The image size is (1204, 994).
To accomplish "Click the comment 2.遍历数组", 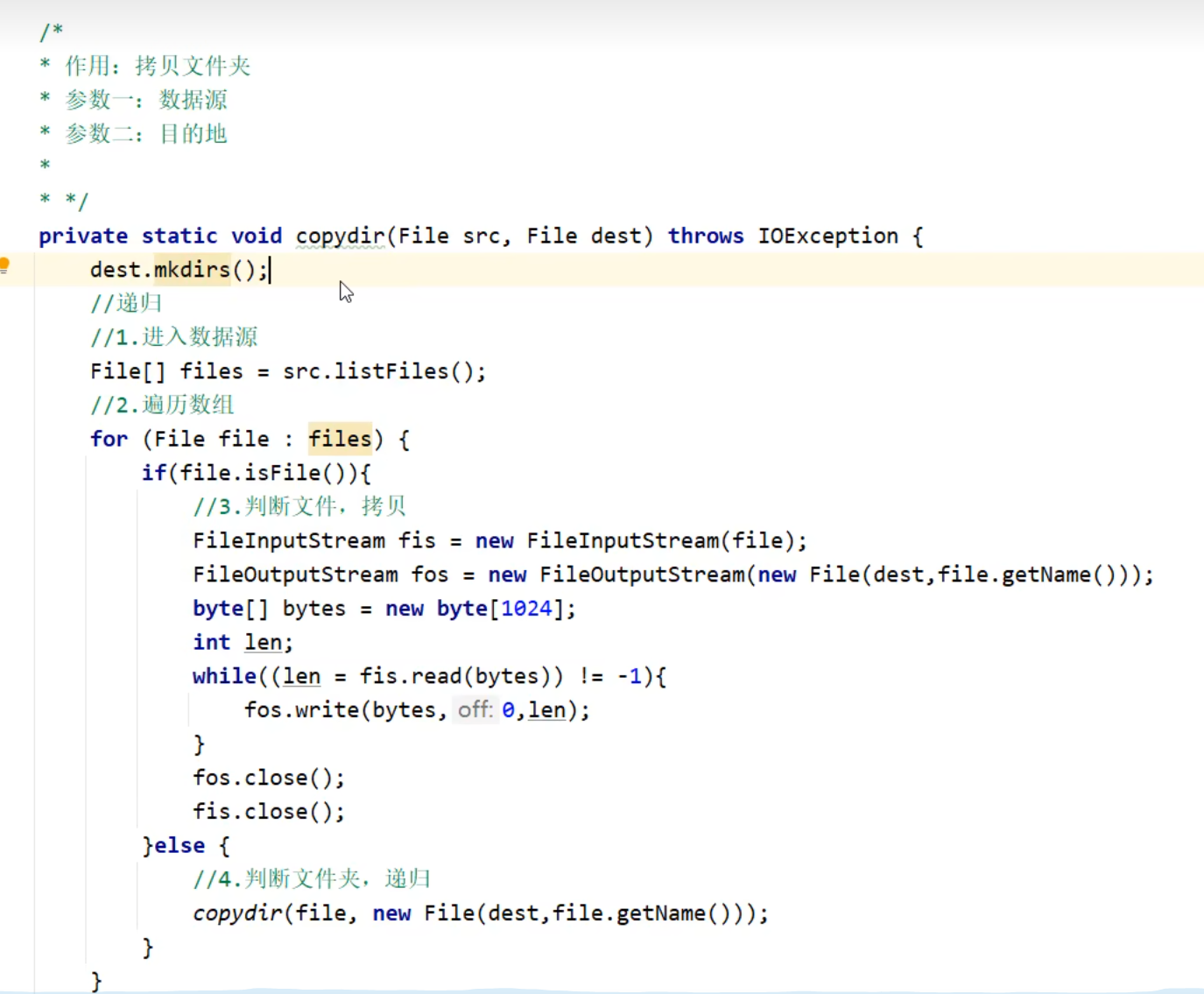I will click(x=162, y=405).
